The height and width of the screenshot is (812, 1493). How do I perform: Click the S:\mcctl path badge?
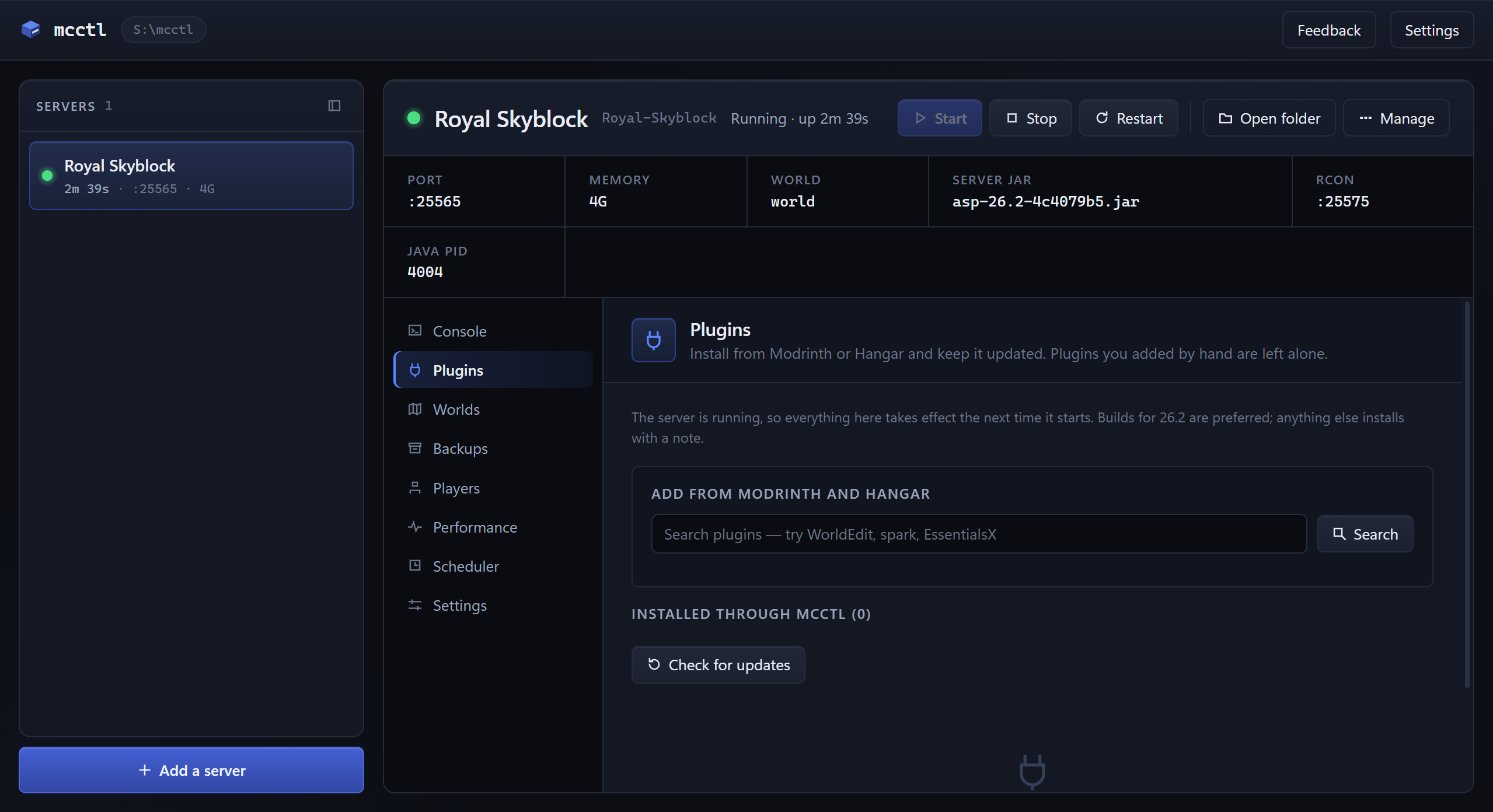point(163,30)
